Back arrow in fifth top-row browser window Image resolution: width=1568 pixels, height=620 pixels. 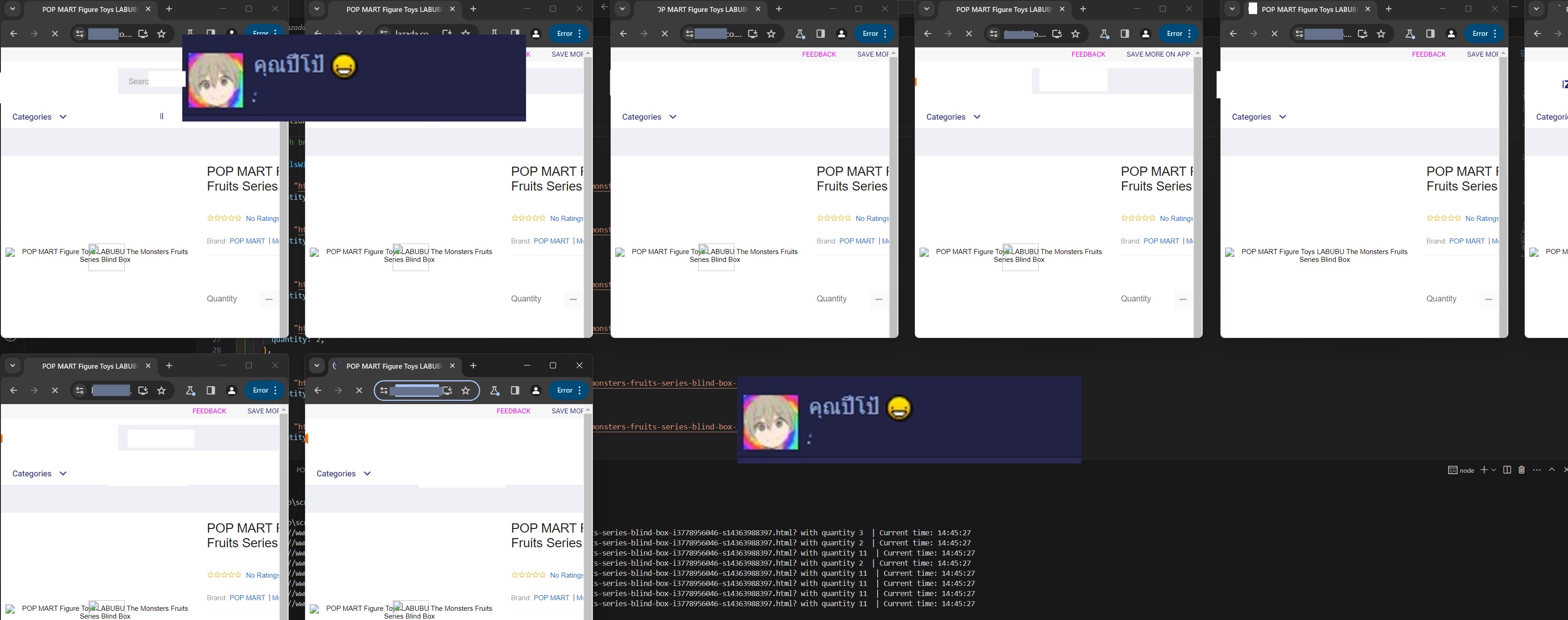1233,34
